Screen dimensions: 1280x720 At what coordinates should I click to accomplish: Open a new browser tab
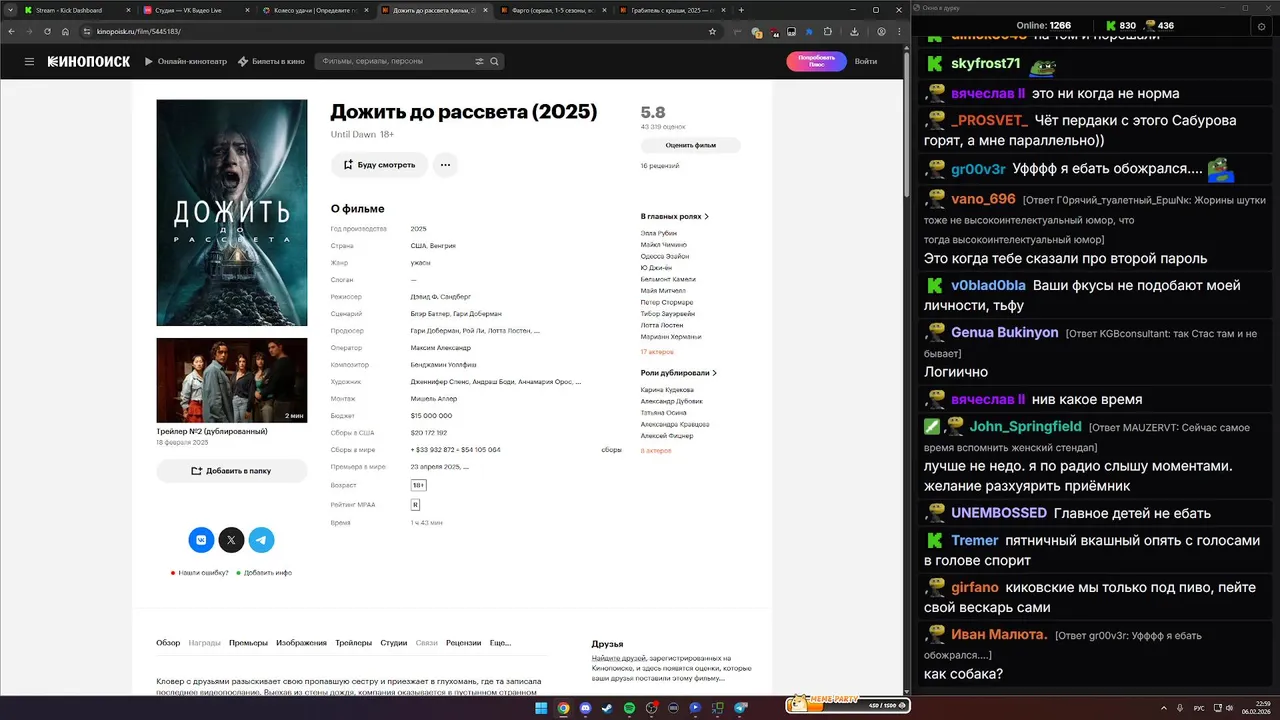740,10
